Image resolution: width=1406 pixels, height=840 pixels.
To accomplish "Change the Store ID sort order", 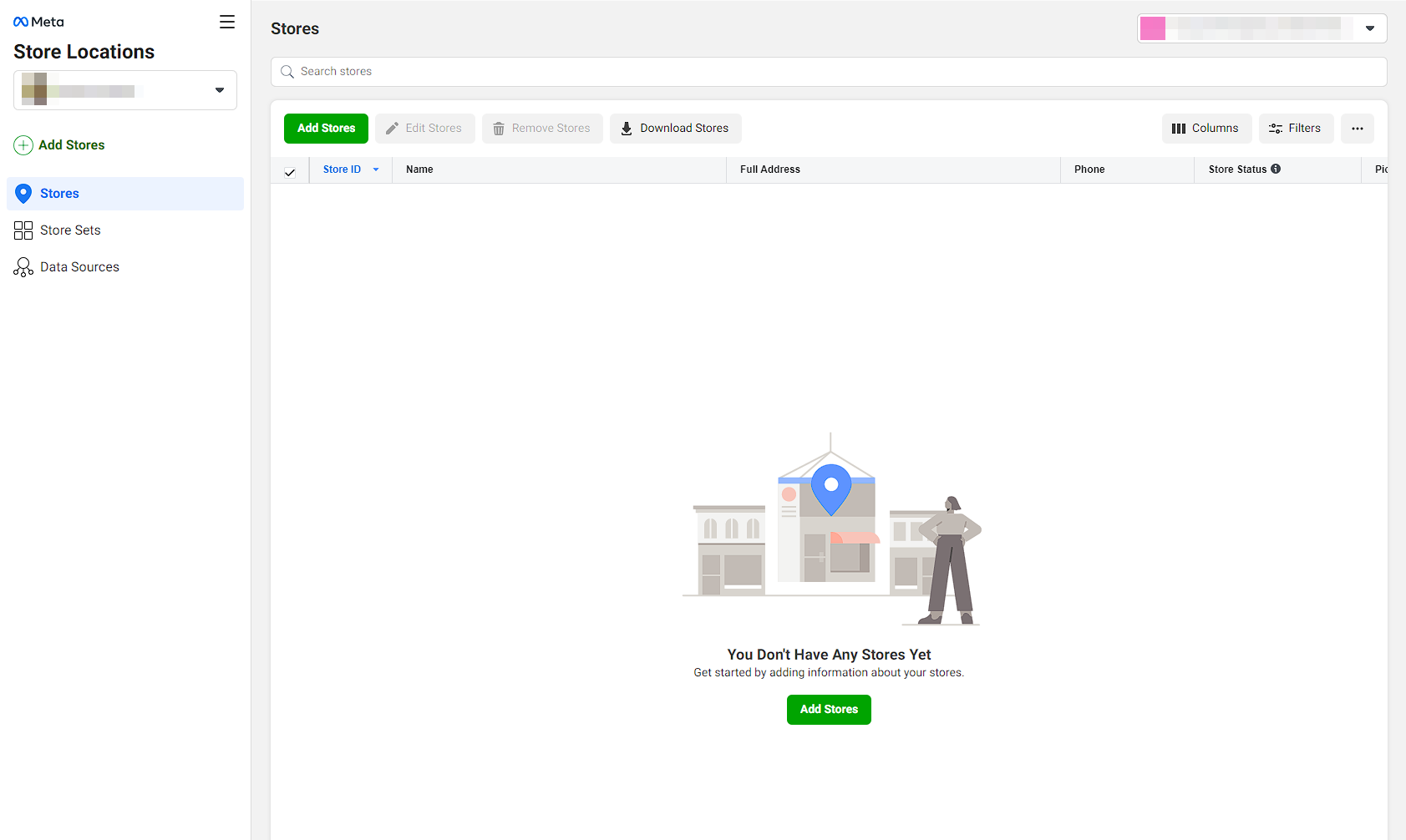I will coord(376,170).
